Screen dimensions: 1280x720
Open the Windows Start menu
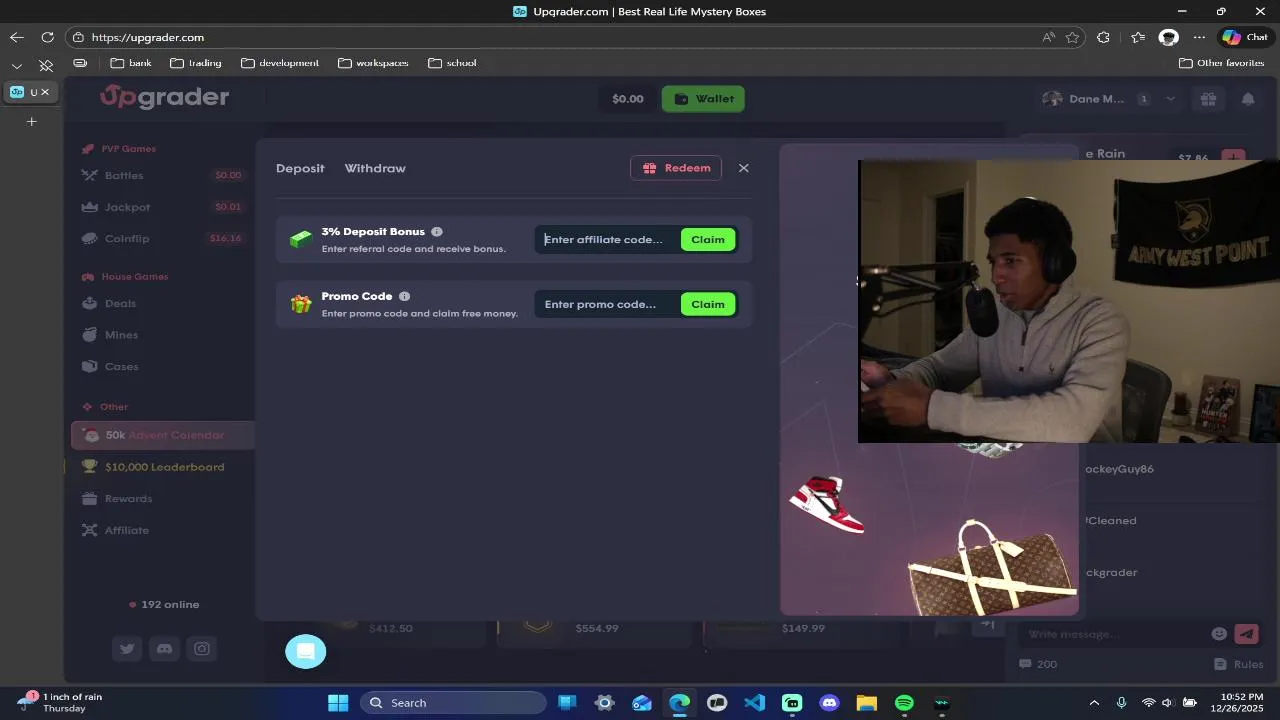[x=338, y=703]
